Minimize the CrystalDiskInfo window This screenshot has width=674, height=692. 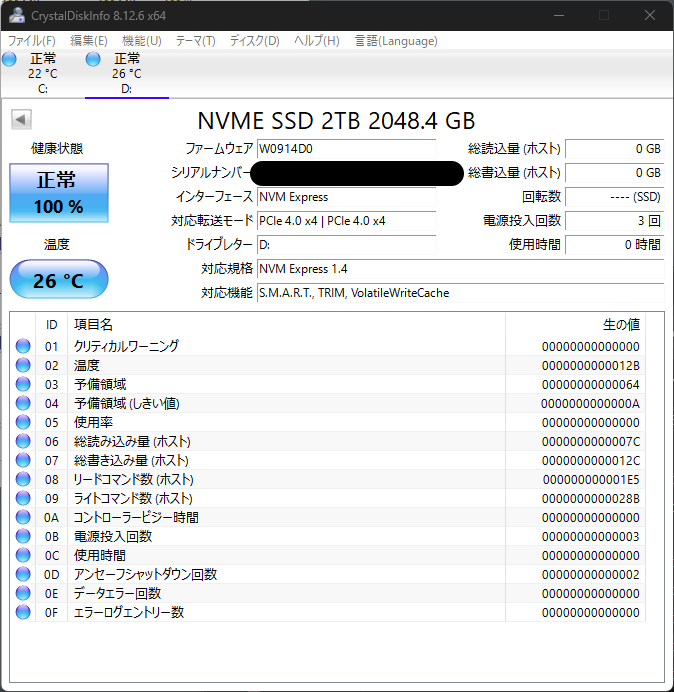coord(559,15)
